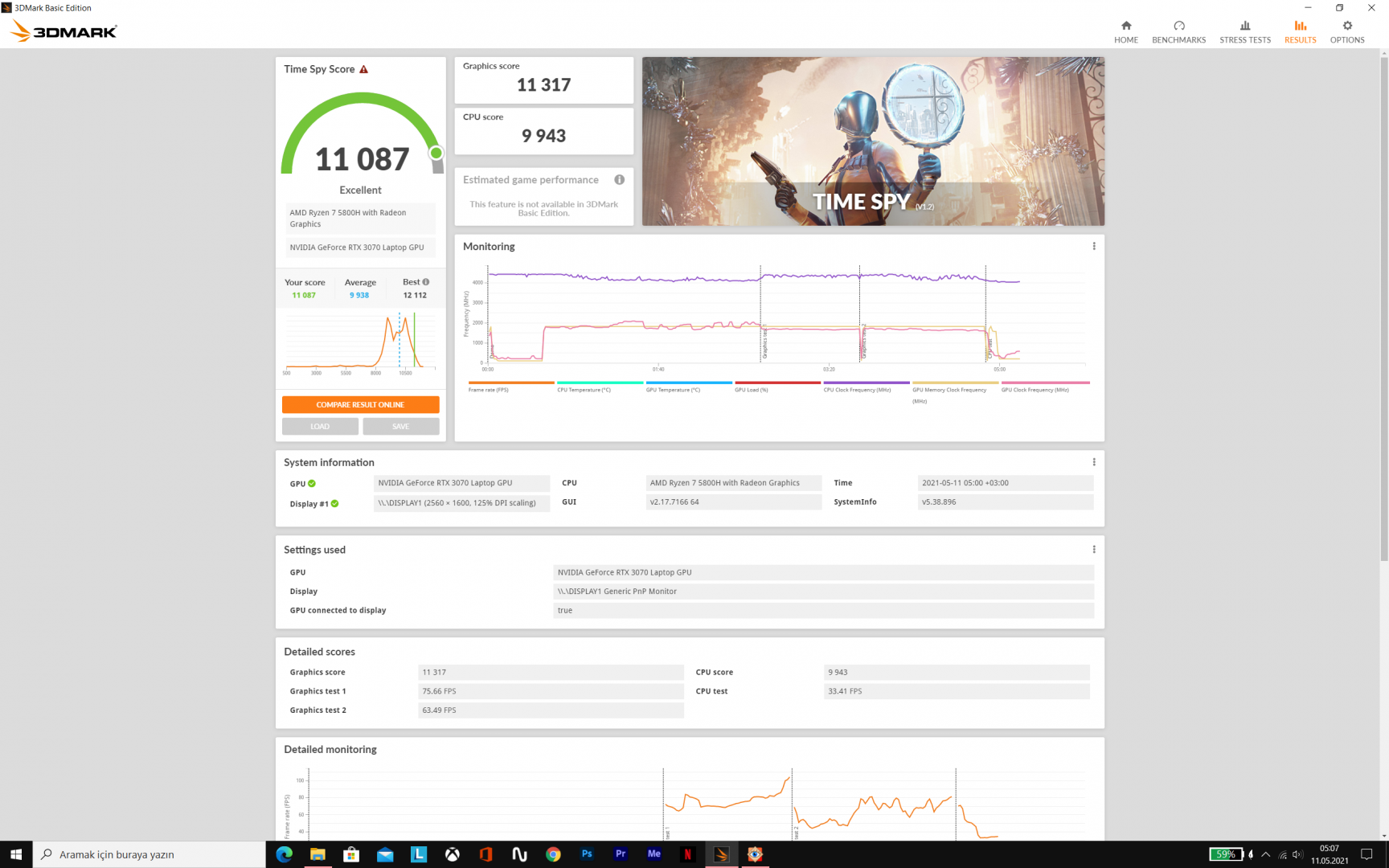Open the white N app on the taskbar
This screenshot has width=1389, height=868.
point(519,854)
